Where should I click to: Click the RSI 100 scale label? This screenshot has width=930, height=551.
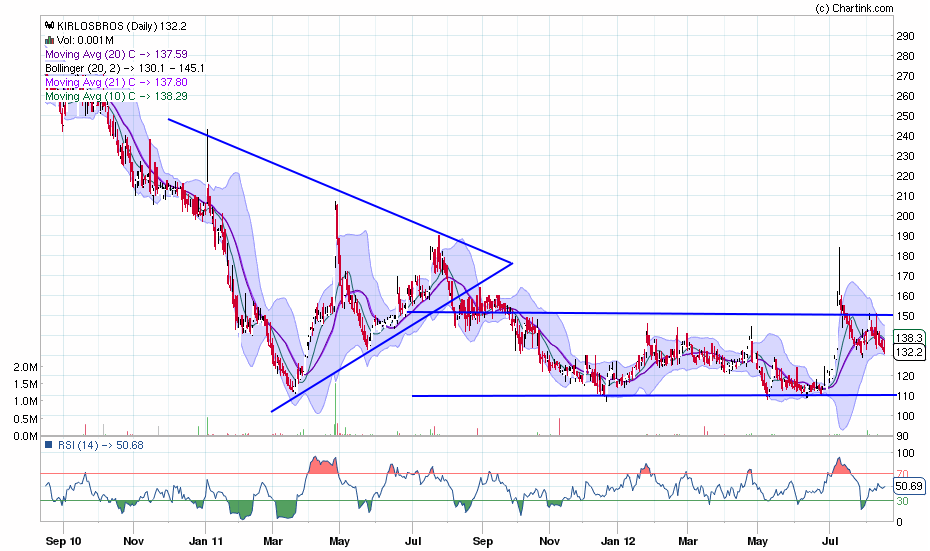[x=905, y=454]
